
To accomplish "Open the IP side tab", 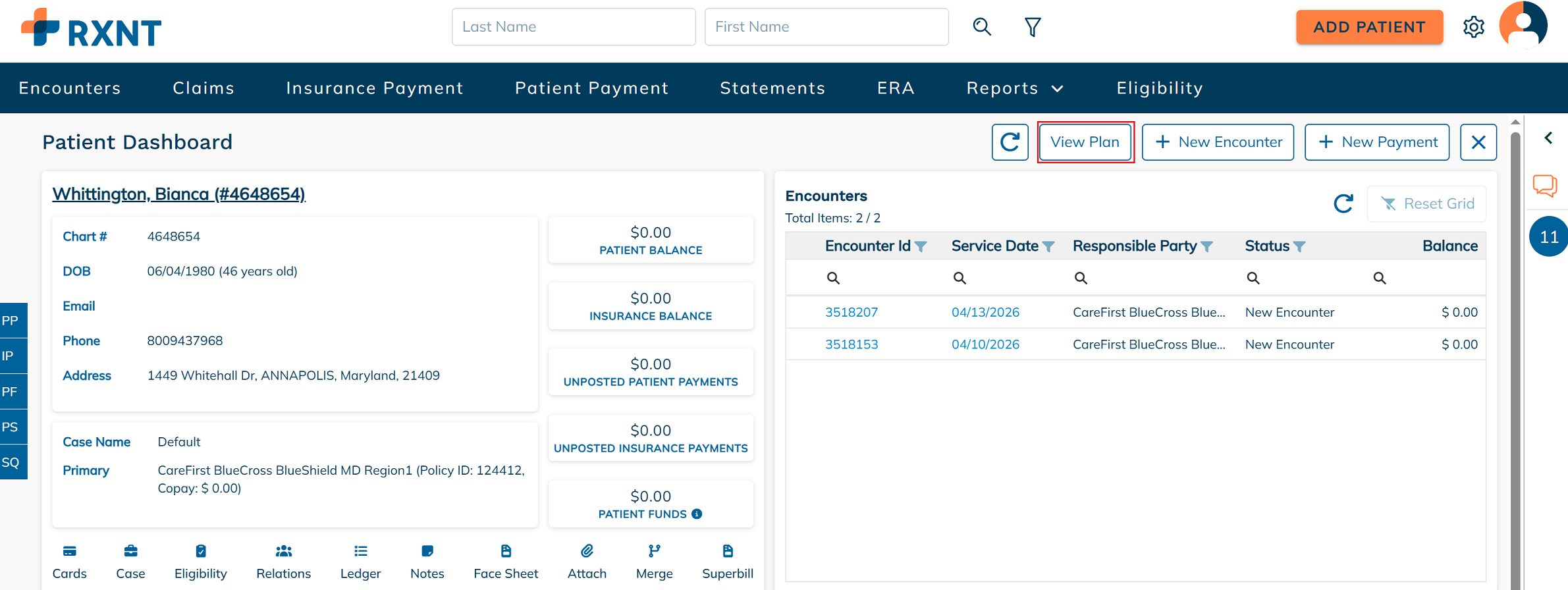I will pos(13,356).
